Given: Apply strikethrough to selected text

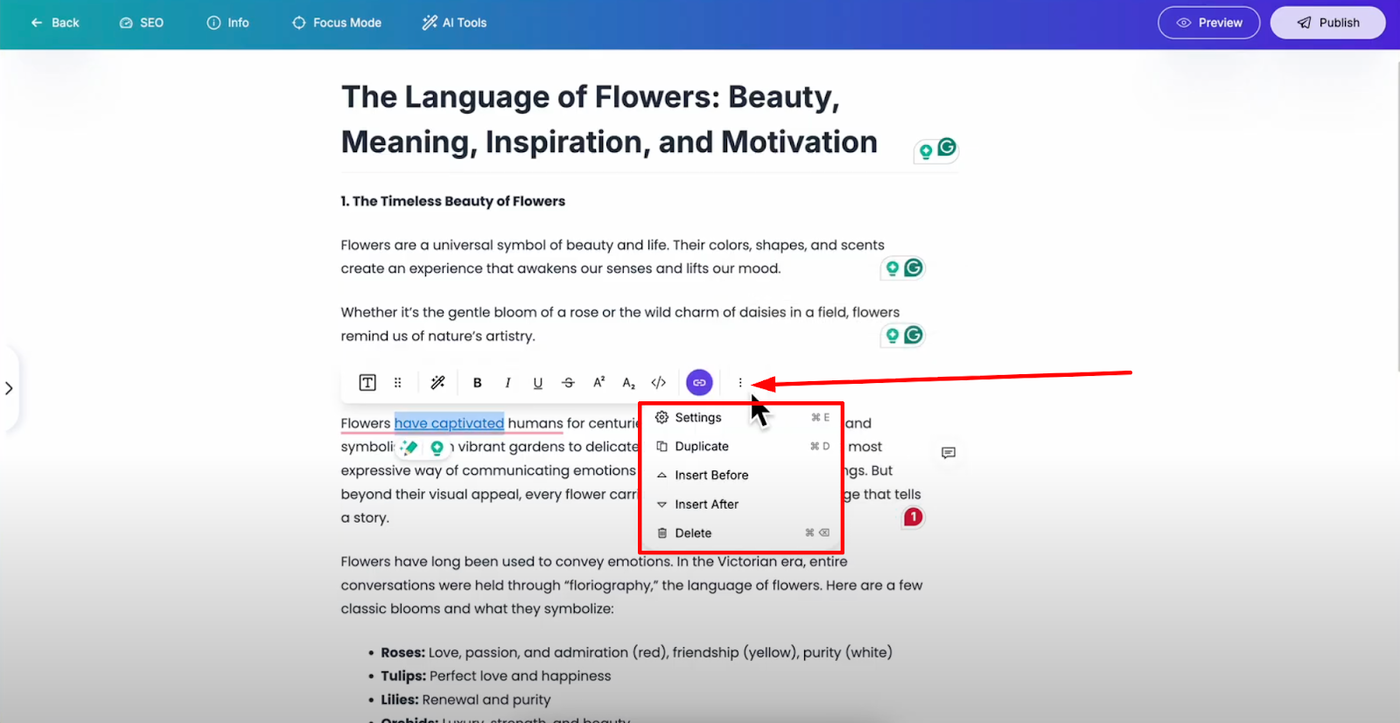Looking at the screenshot, I should 568,383.
